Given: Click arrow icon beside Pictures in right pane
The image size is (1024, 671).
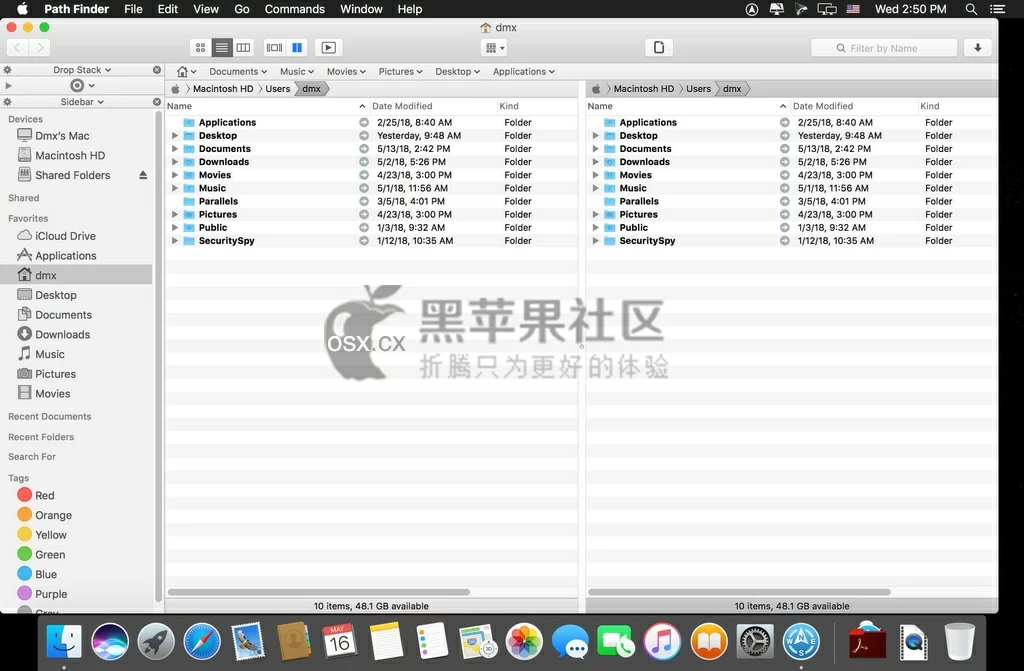Looking at the screenshot, I should pos(784,214).
